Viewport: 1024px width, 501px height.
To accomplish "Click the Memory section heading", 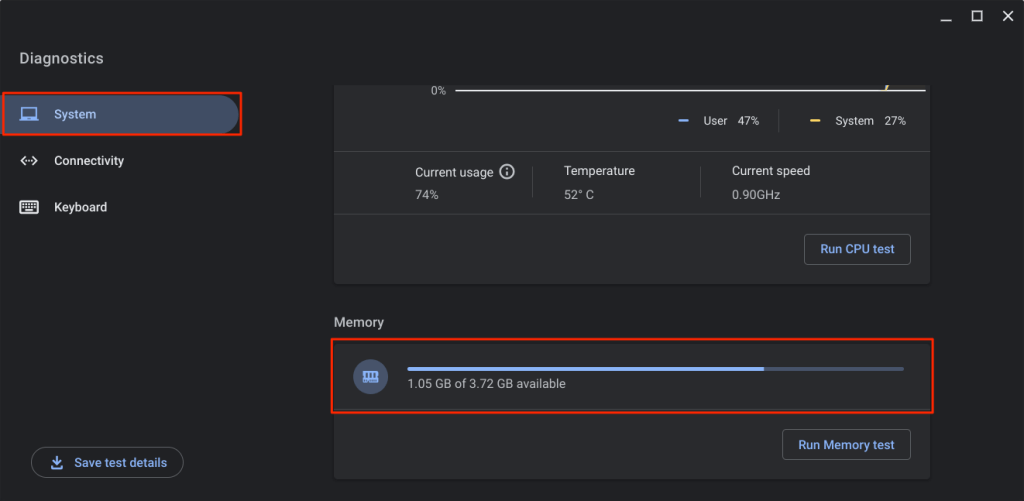I will pos(359,322).
